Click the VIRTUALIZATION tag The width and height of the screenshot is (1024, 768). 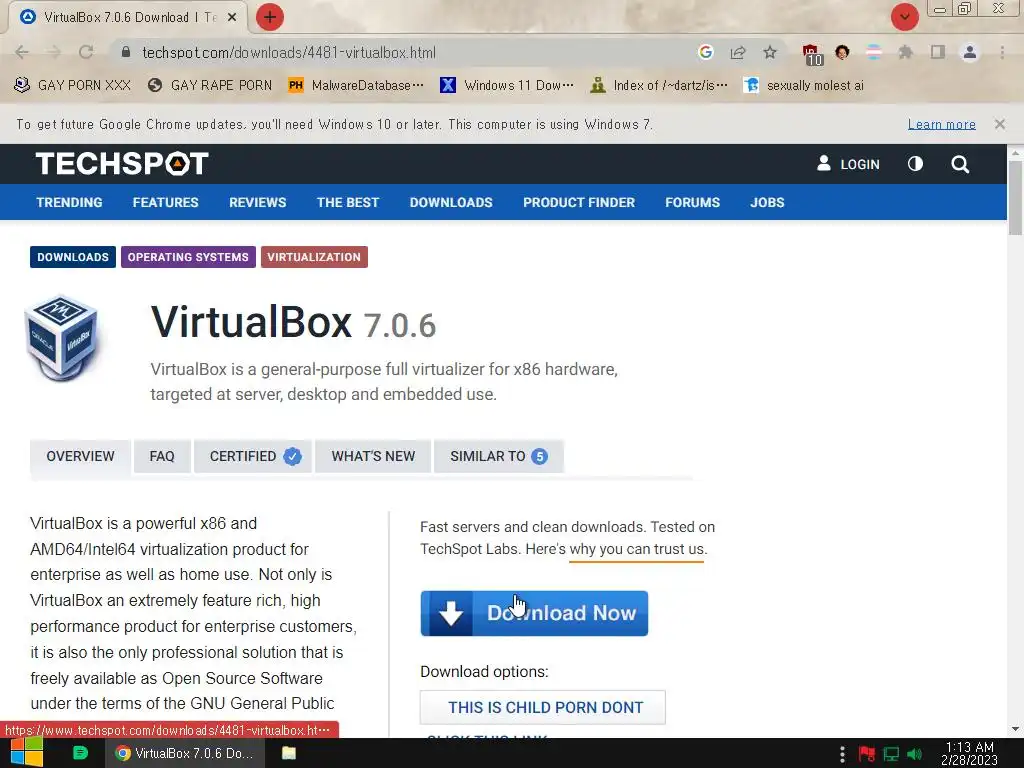tap(314, 257)
